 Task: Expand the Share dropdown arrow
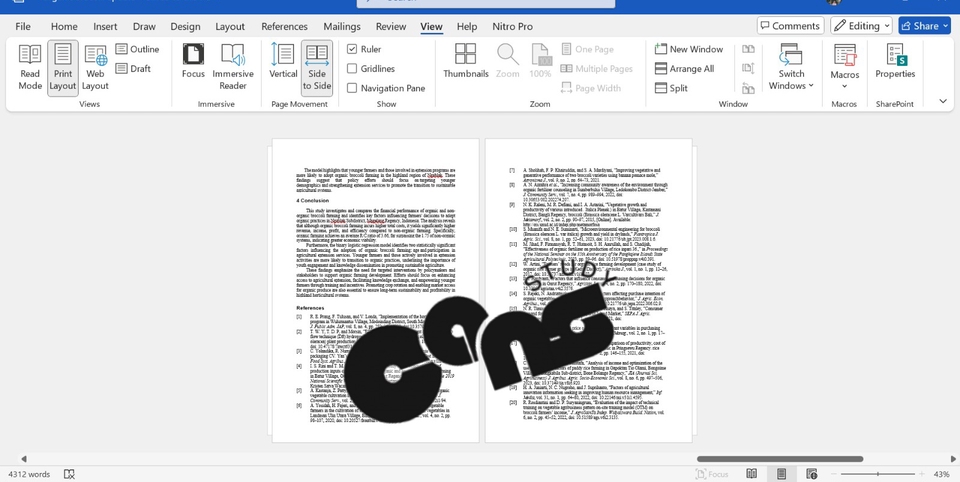pyautogui.click(x=946, y=26)
